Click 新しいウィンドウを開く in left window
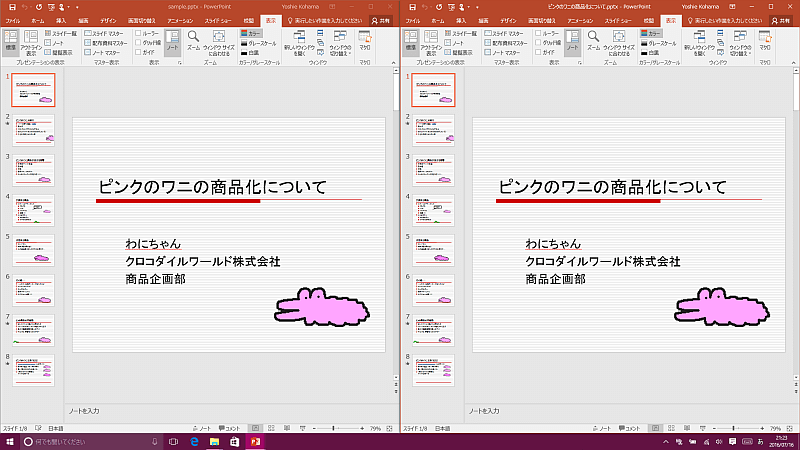This screenshot has height=450, width=800. point(299,43)
